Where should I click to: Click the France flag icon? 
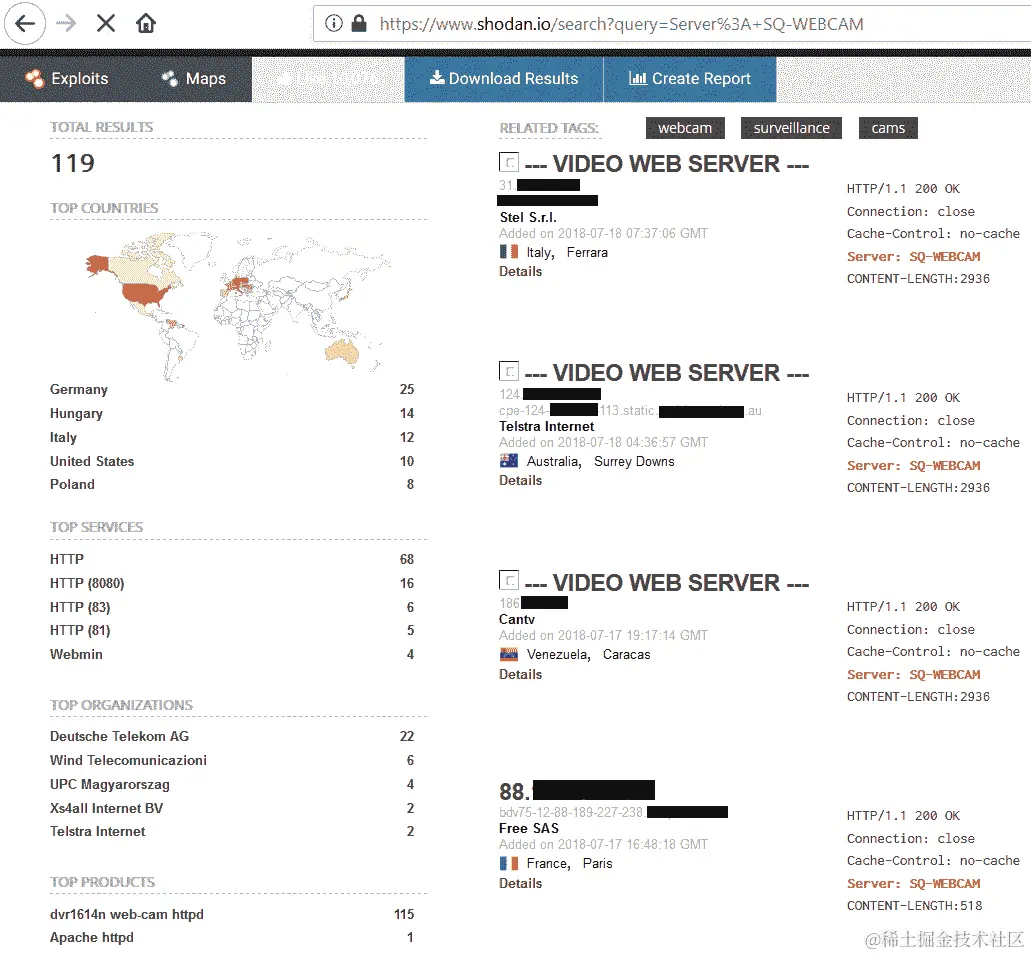(x=509, y=863)
